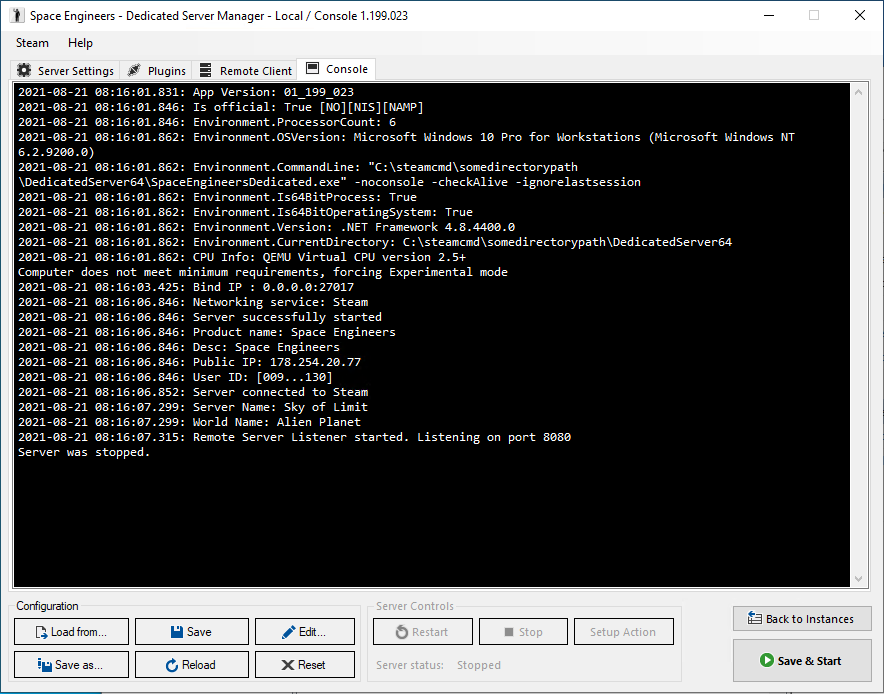This screenshot has width=884, height=694.
Task: Open the Steam menu
Action: click(32, 43)
